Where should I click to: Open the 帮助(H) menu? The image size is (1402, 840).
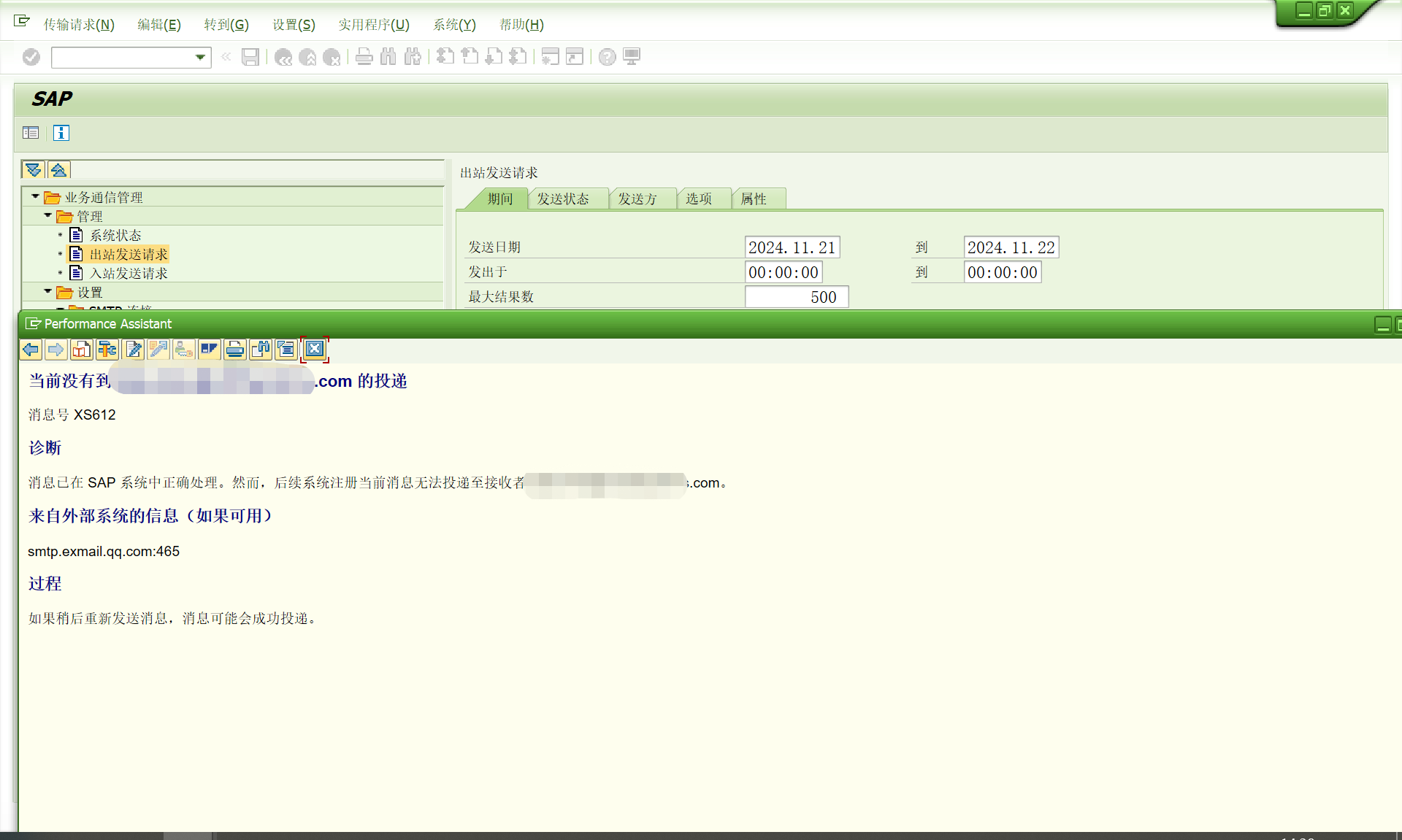point(521,25)
